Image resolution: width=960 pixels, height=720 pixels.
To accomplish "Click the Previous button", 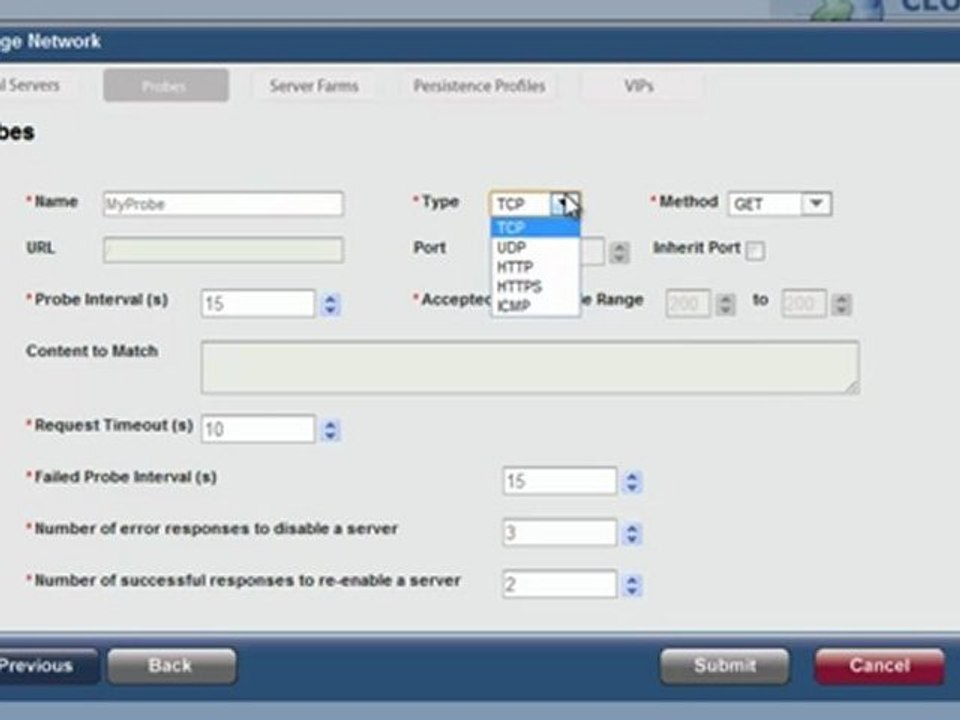I will pyautogui.click(x=48, y=666).
